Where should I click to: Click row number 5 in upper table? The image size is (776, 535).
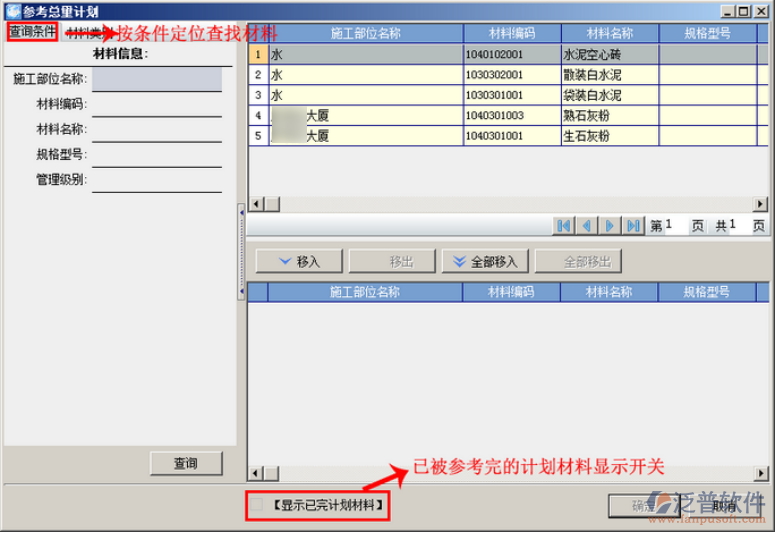(x=258, y=136)
